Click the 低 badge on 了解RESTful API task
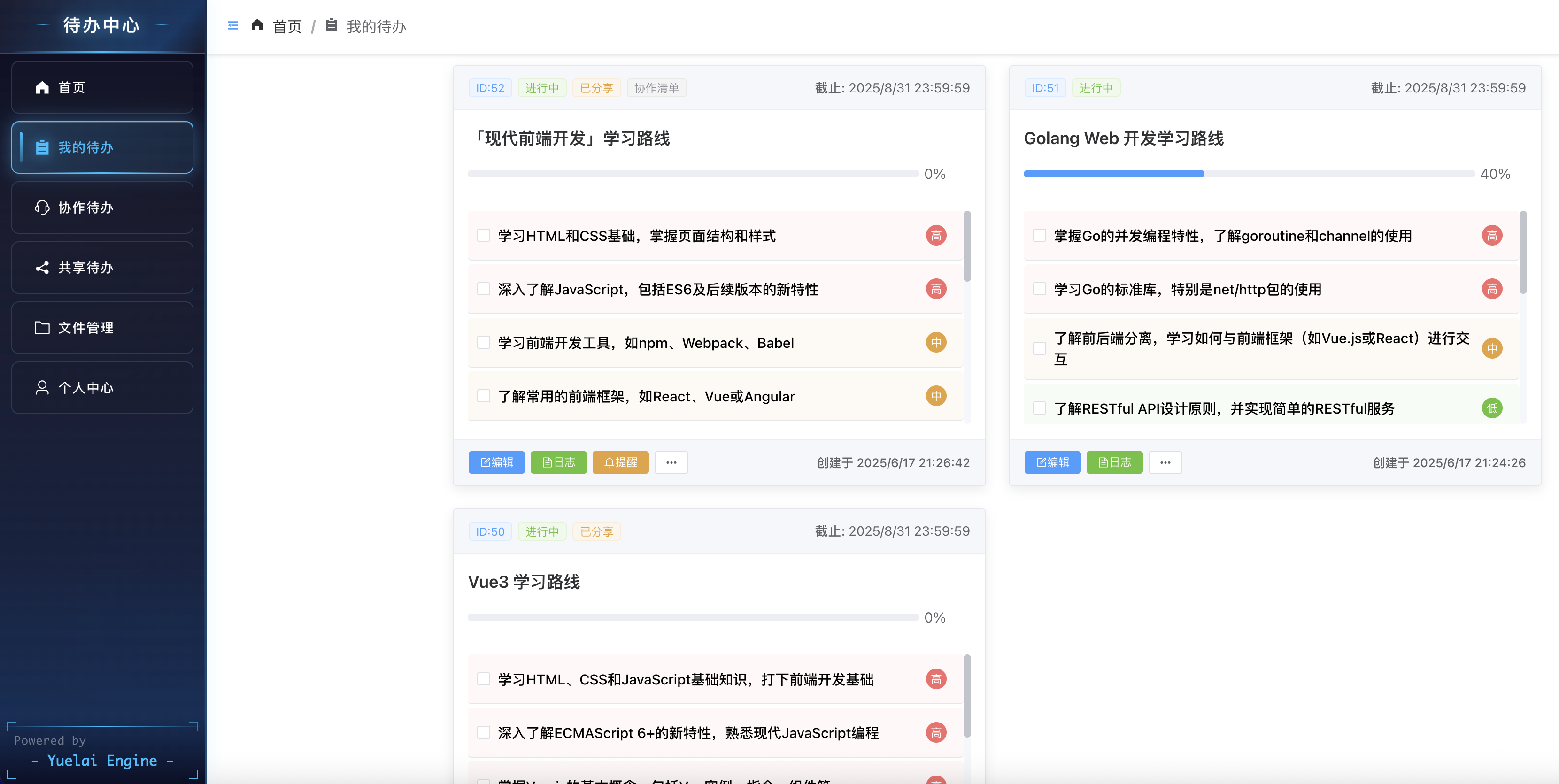 tap(1492, 408)
